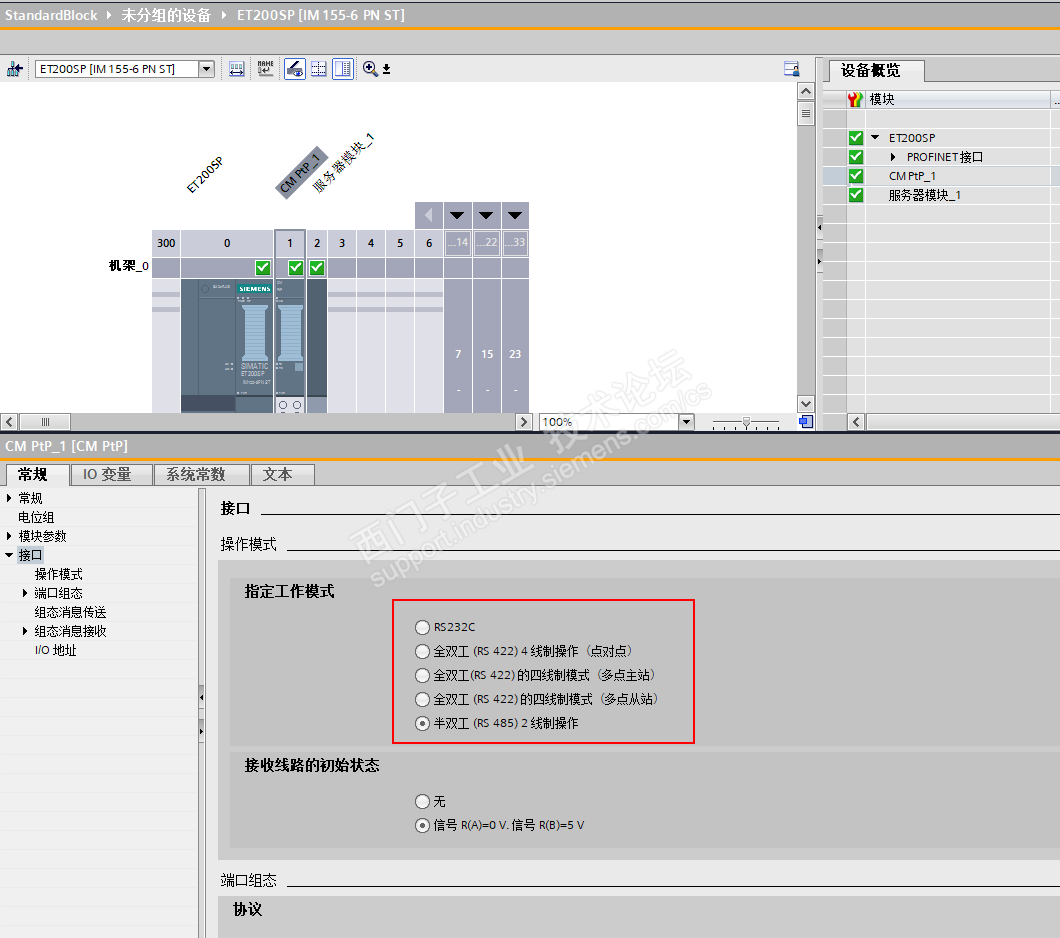The image size is (1060, 938).
Task: Select full duplex RS 422 multipoint slave mode
Action: [423, 699]
